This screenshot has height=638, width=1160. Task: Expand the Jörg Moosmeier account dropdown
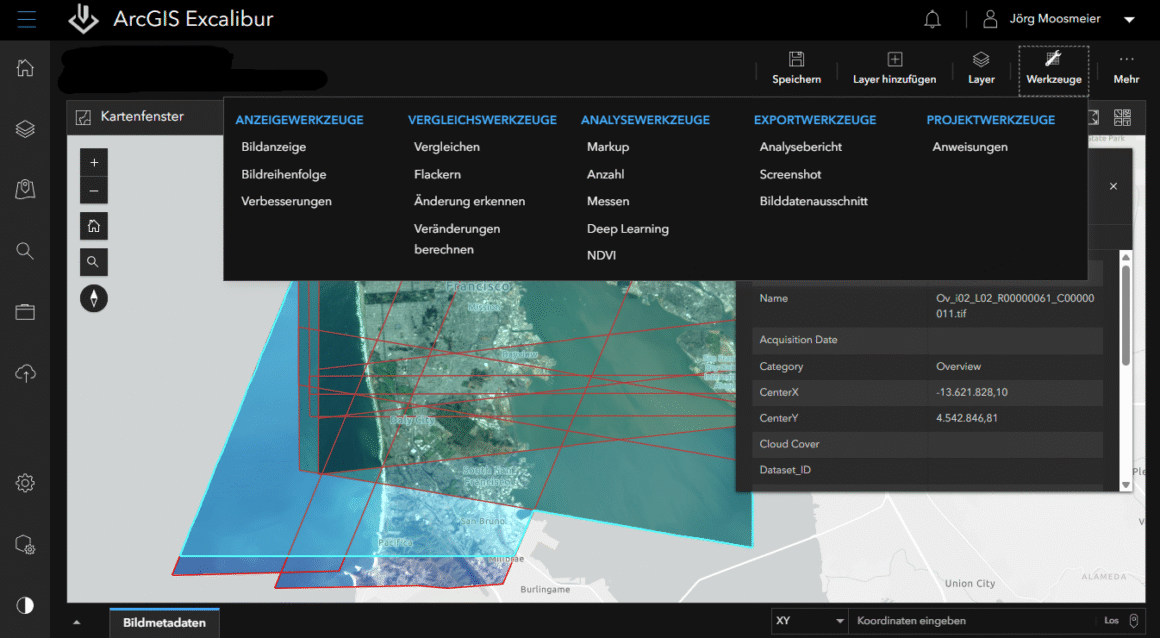tap(1129, 20)
